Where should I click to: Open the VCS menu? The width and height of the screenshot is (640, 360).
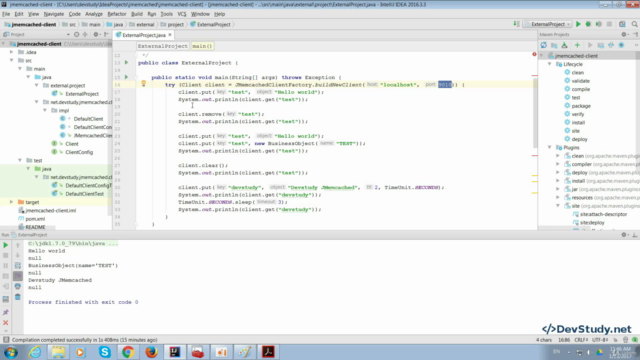click(182, 14)
